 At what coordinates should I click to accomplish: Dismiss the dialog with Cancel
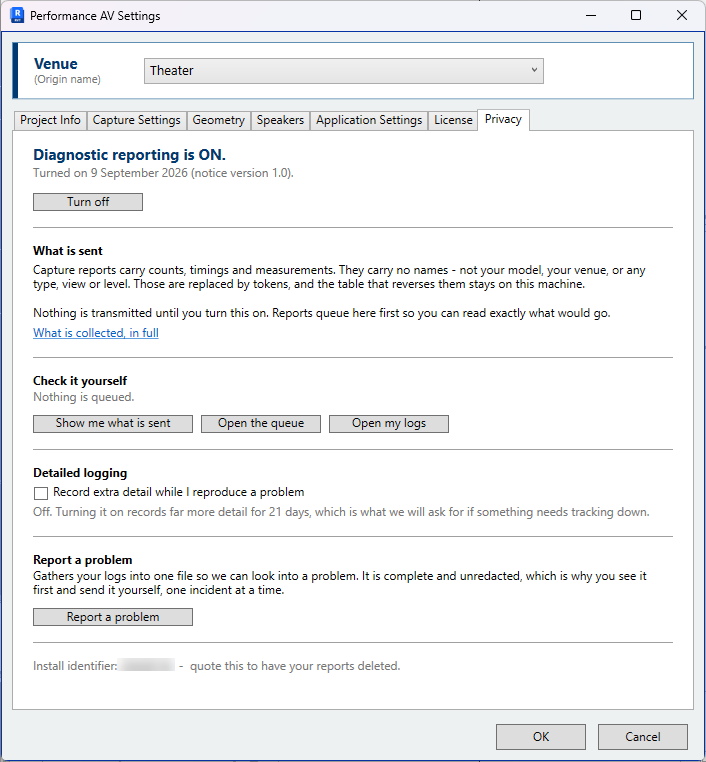[x=642, y=737]
